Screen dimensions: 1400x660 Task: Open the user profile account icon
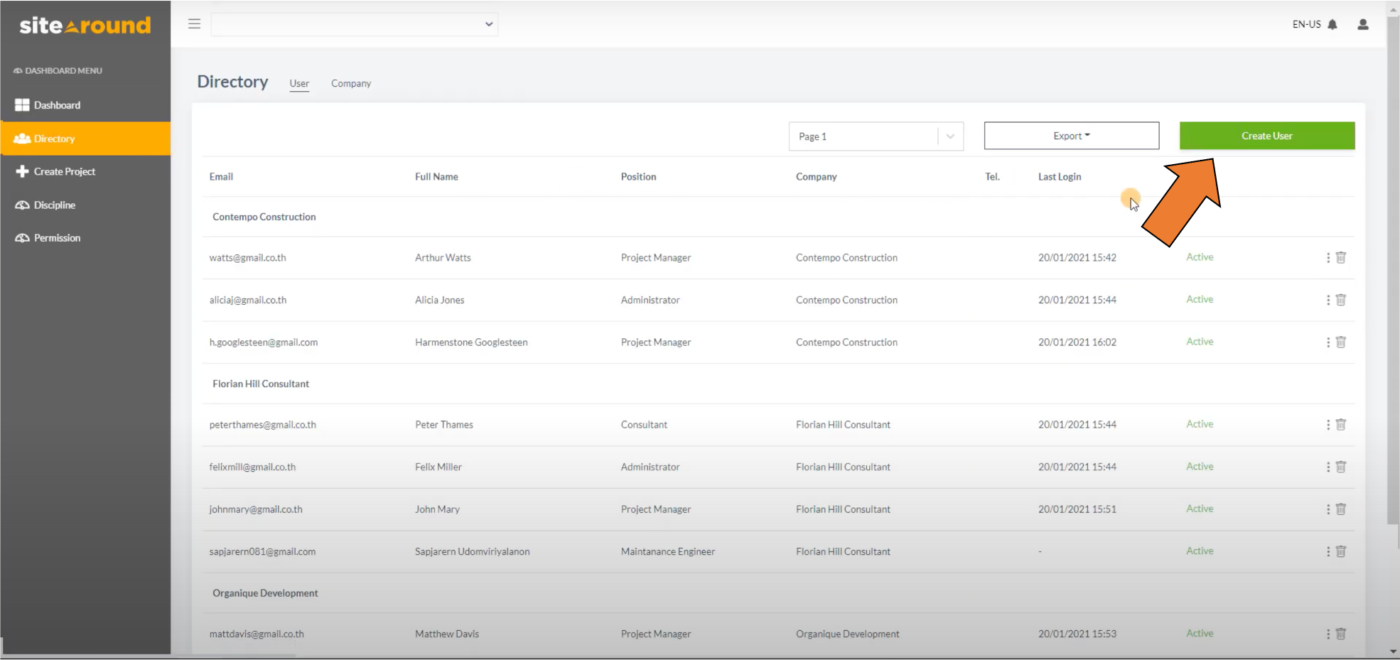(x=1362, y=23)
